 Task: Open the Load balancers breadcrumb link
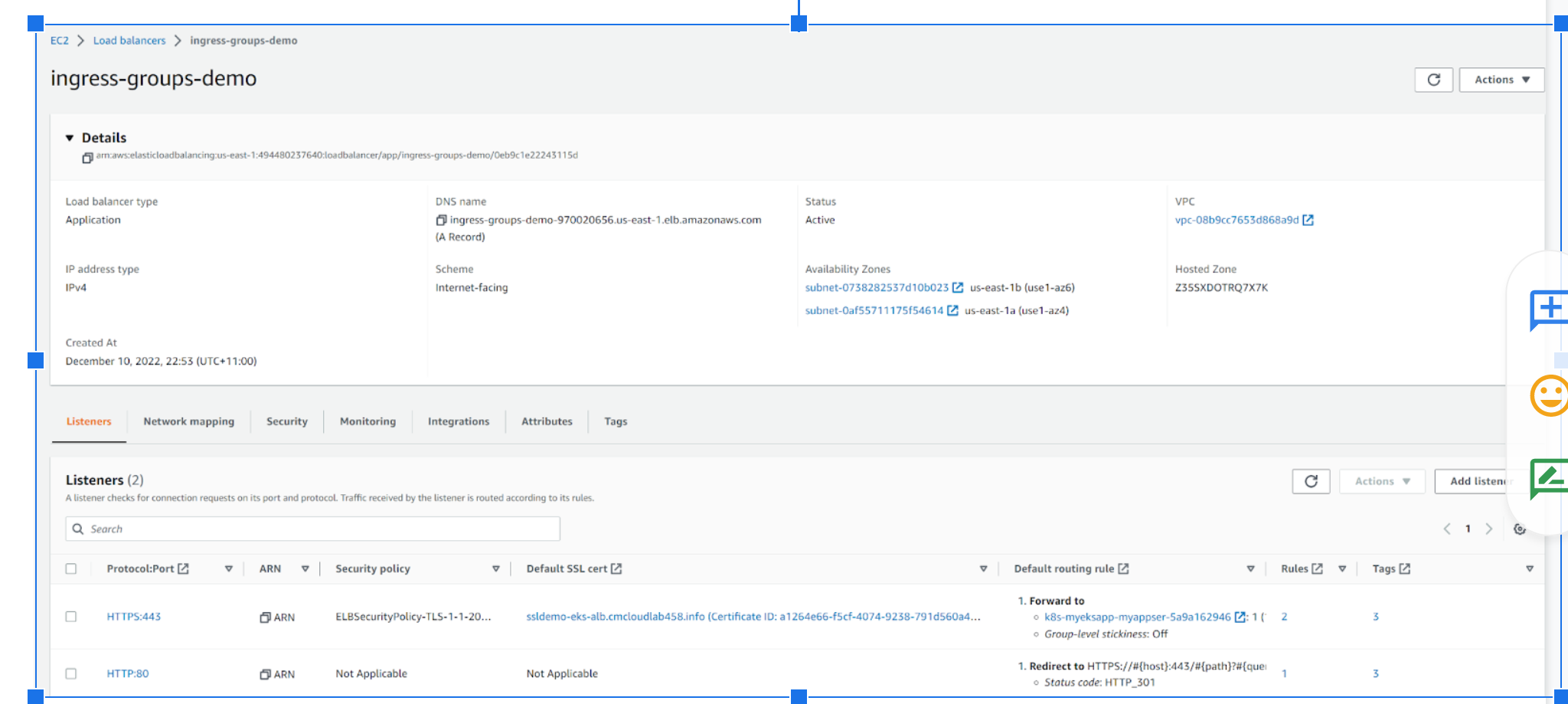click(129, 41)
